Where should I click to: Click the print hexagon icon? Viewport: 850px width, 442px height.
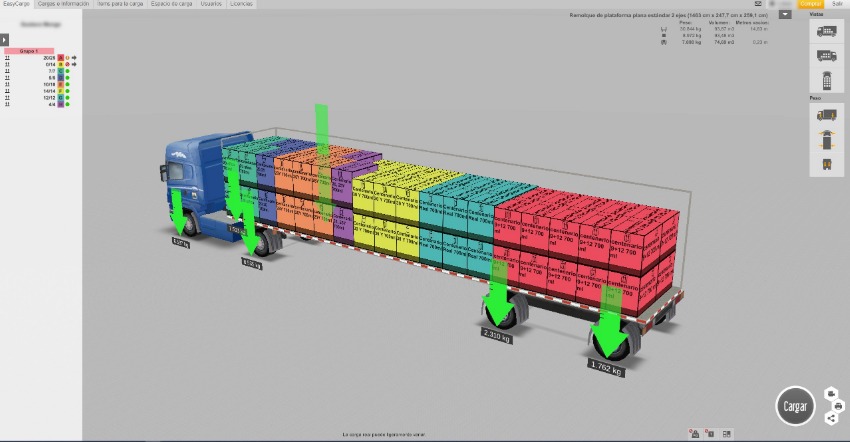[x=838, y=406]
